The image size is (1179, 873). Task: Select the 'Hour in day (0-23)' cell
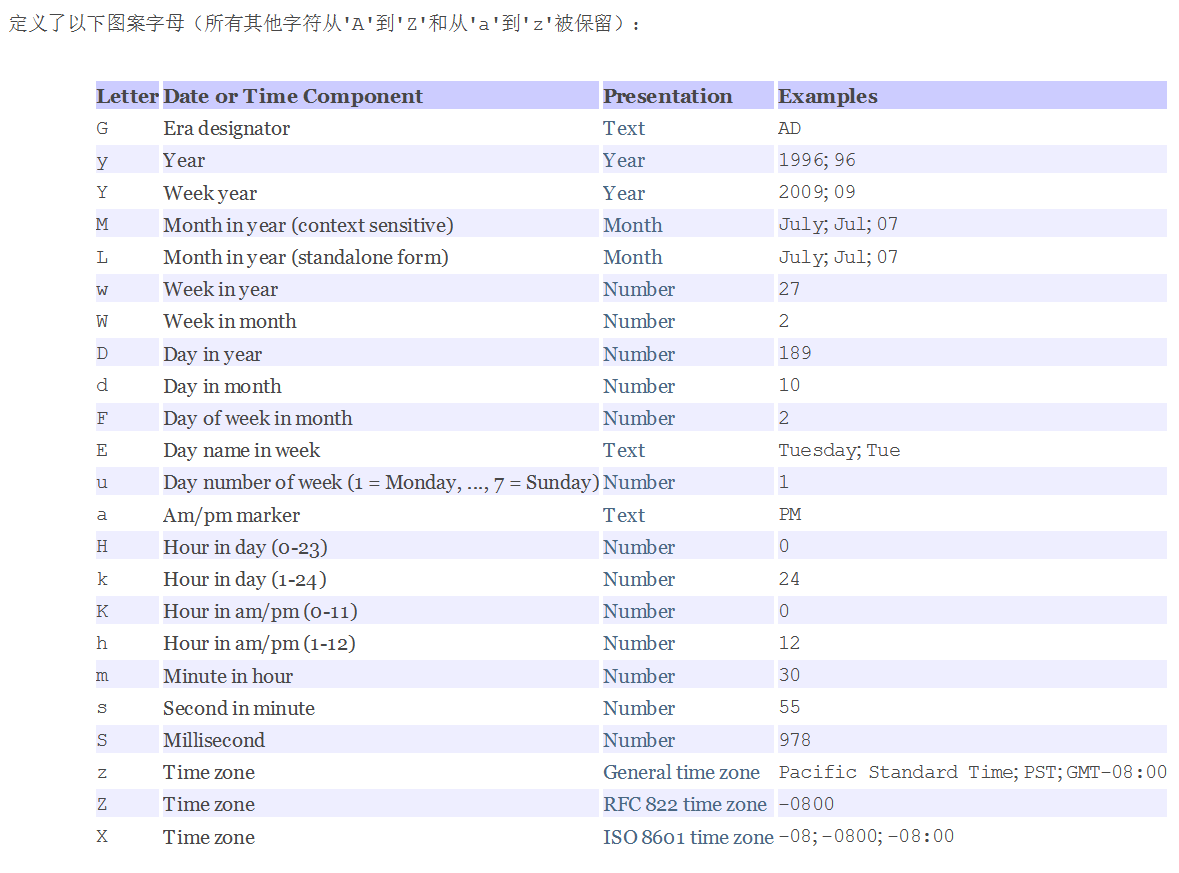coord(239,546)
